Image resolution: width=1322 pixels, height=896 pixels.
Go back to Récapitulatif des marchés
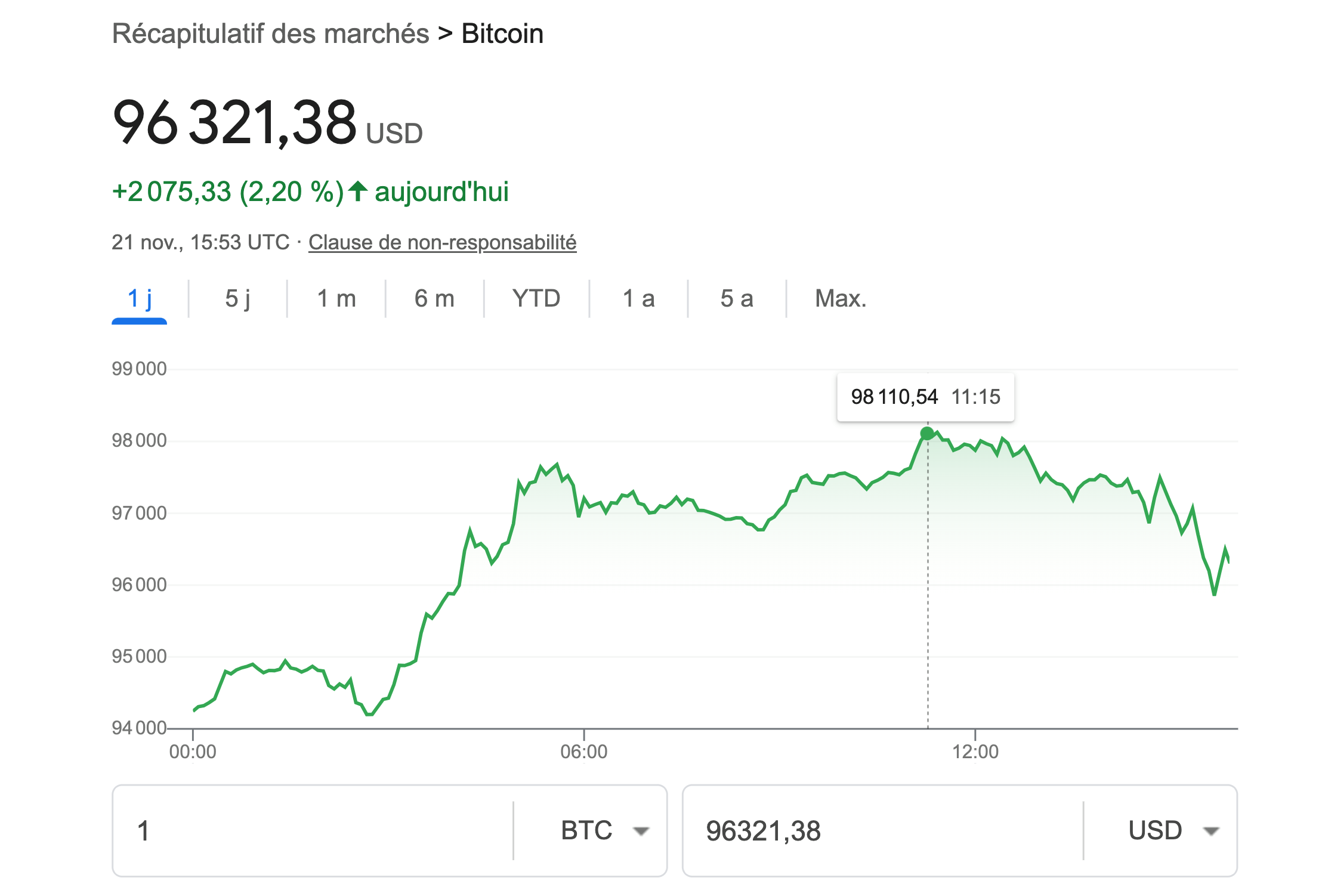(271, 34)
